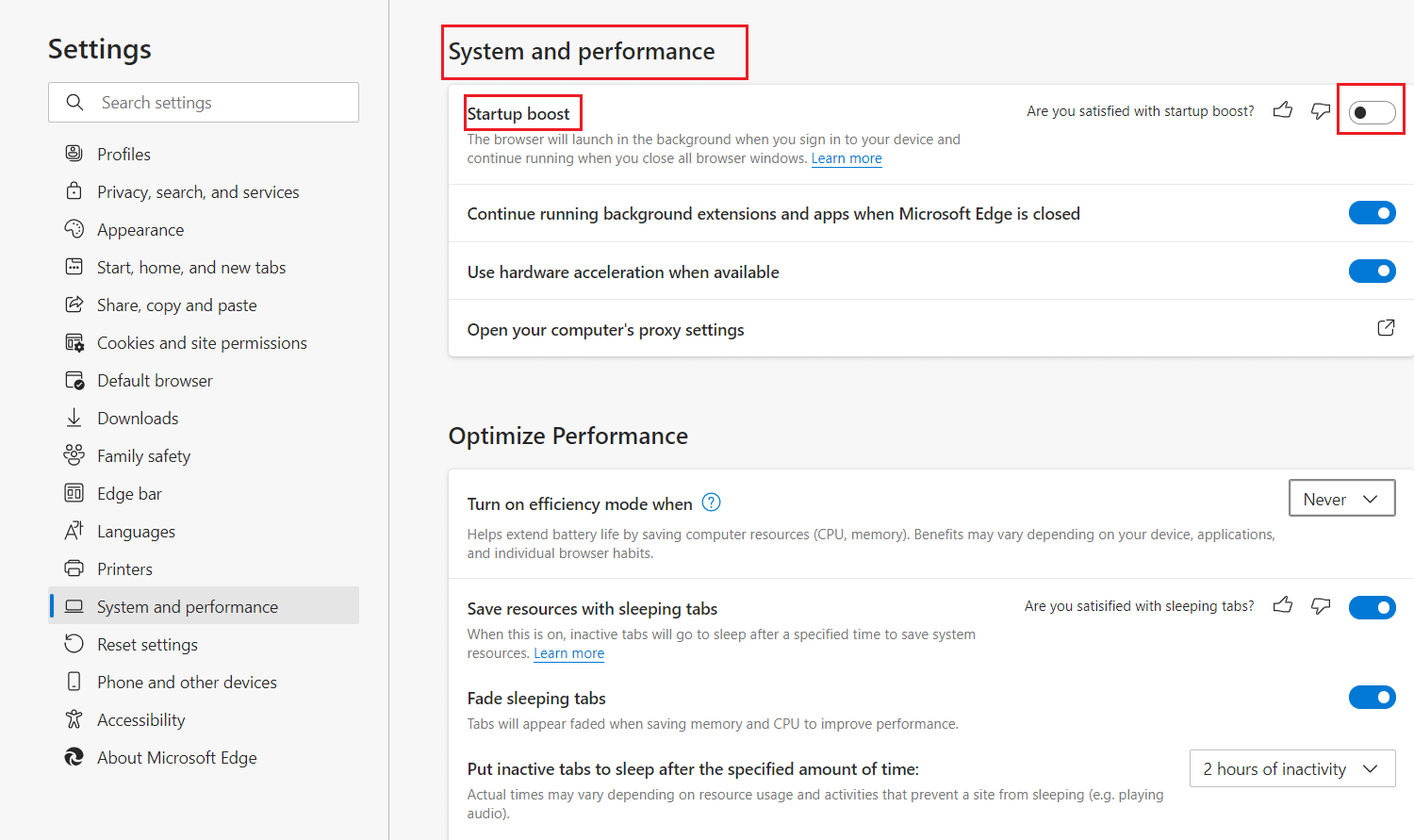Expand the inactive tabs sleep time dropdown
This screenshot has width=1414, height=840.
coord(1291,768)
